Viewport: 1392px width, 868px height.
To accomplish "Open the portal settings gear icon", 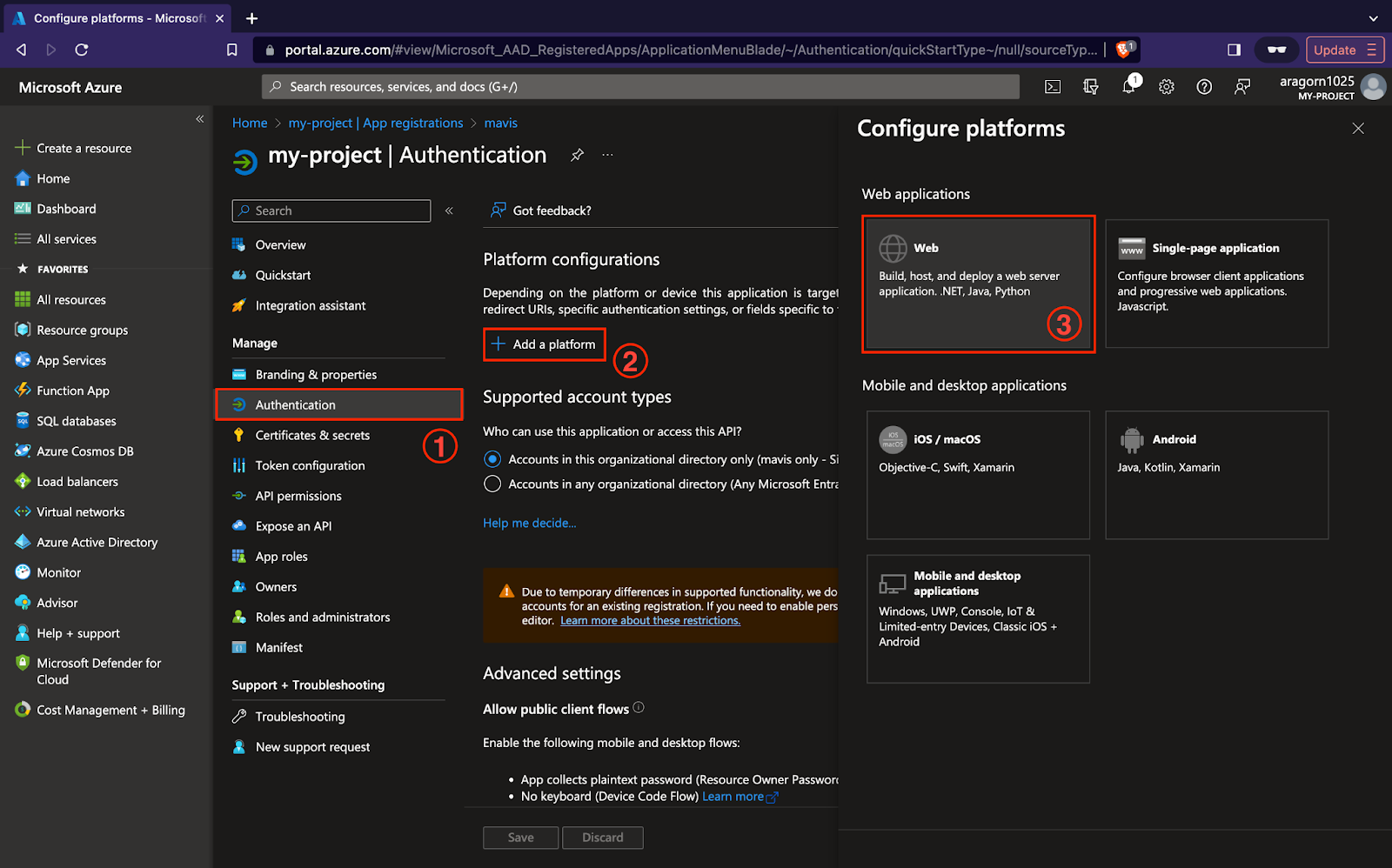I will pyautogui.click(x=1167, y=87).
